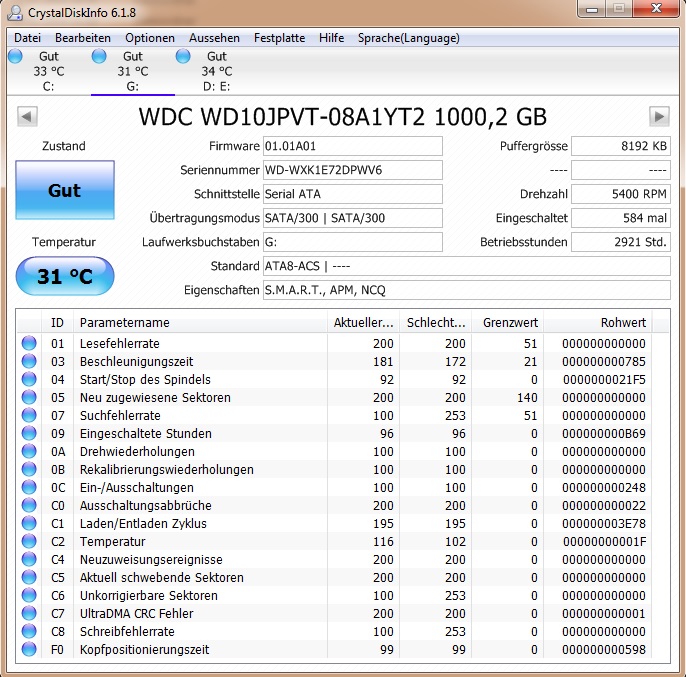The width and height of the screenshot is (686, 677).
Task: Click the CrystalDiskInfo title bar app icon
Action: 15,13
